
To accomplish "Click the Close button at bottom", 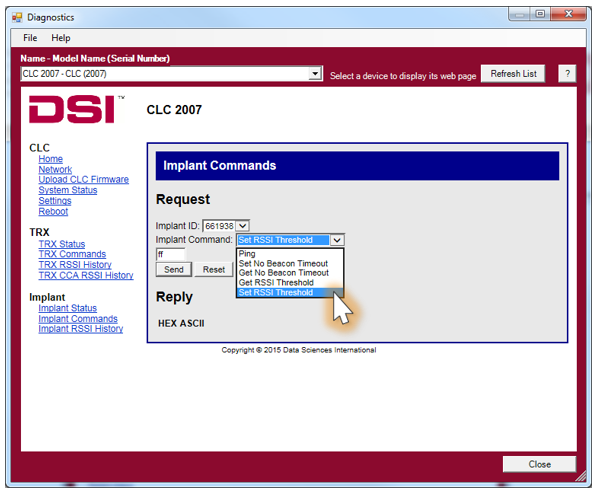I will (x=539, y=464).
